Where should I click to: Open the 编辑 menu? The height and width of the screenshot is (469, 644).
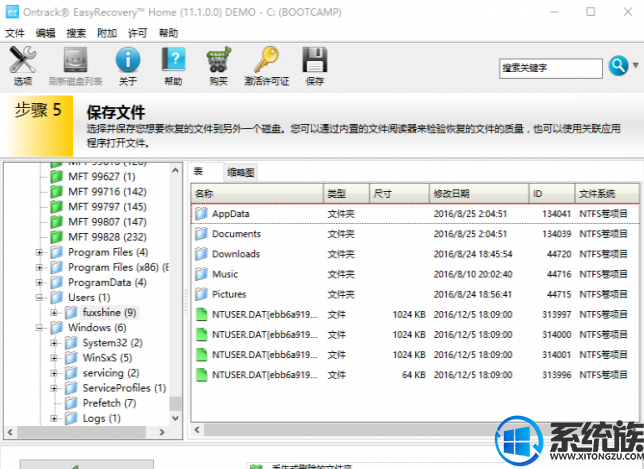click(45, 33)
